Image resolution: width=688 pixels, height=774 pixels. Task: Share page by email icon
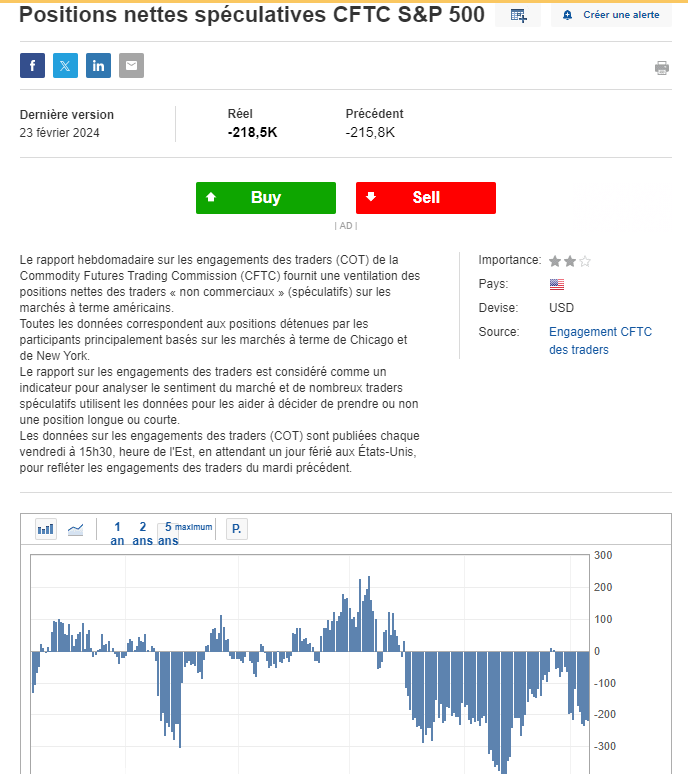[x=131, y=65]
